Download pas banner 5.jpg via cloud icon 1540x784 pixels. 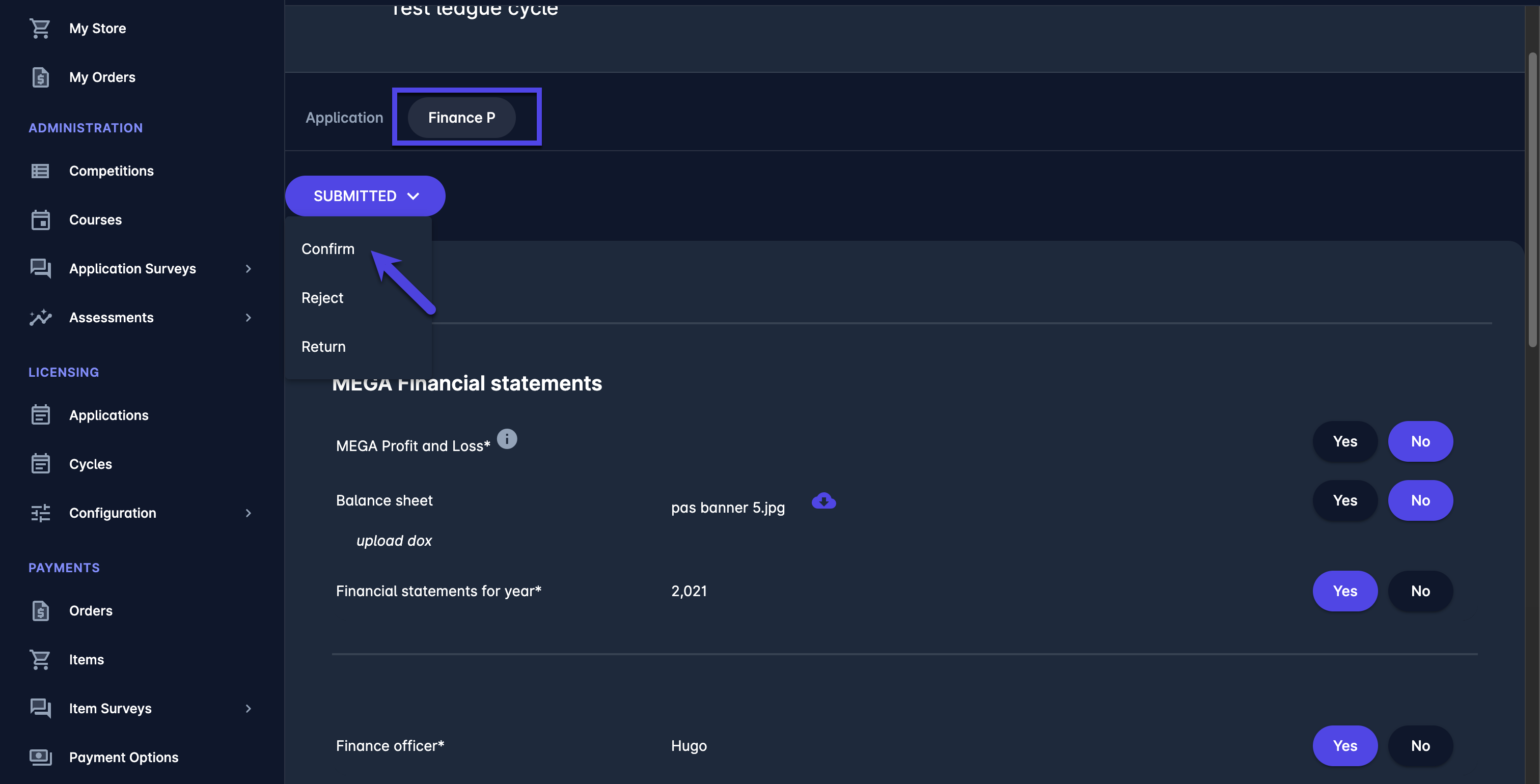pos(823,501)
